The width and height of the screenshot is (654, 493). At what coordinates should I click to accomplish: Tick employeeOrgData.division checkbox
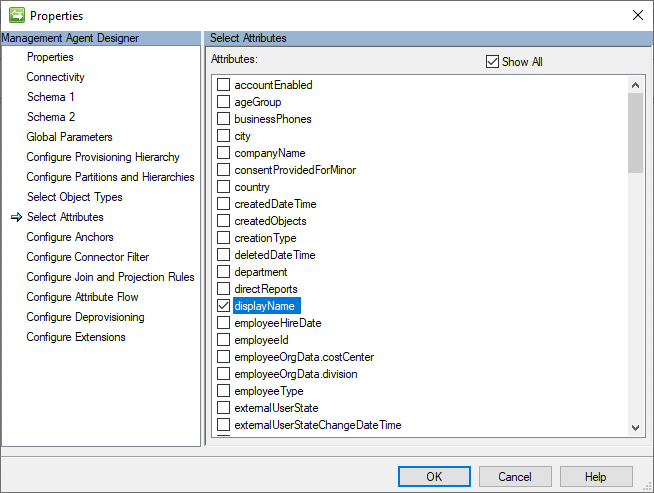(x=224, y=374)
